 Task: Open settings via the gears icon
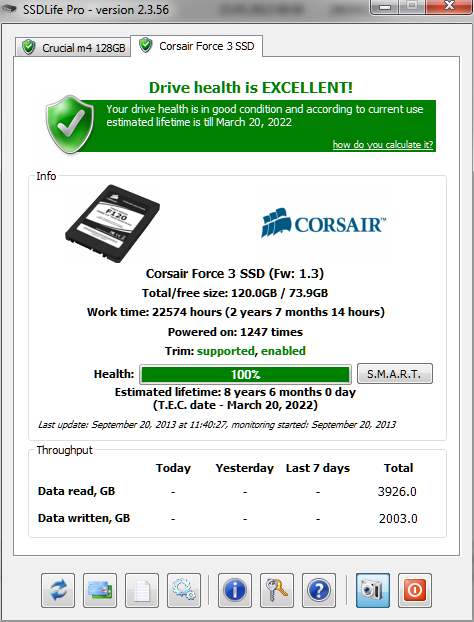pyautogui.click(x=184, y=590)
